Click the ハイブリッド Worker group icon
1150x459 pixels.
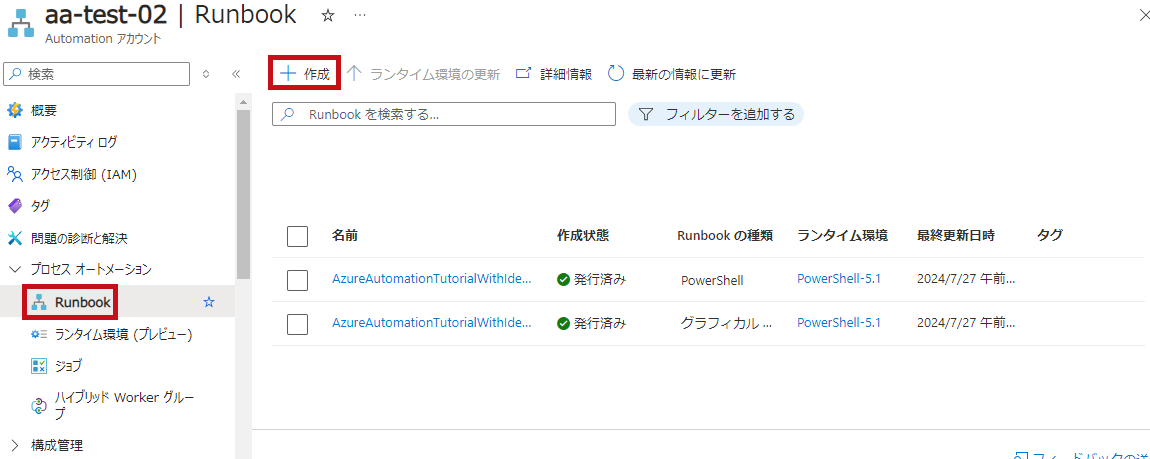(x=39, y=405)
